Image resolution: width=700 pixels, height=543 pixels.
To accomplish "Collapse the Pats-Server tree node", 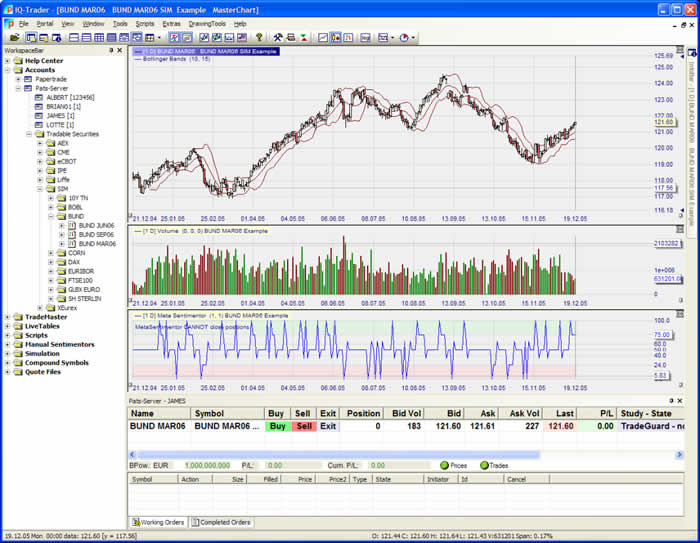I will tap(18, 88).
